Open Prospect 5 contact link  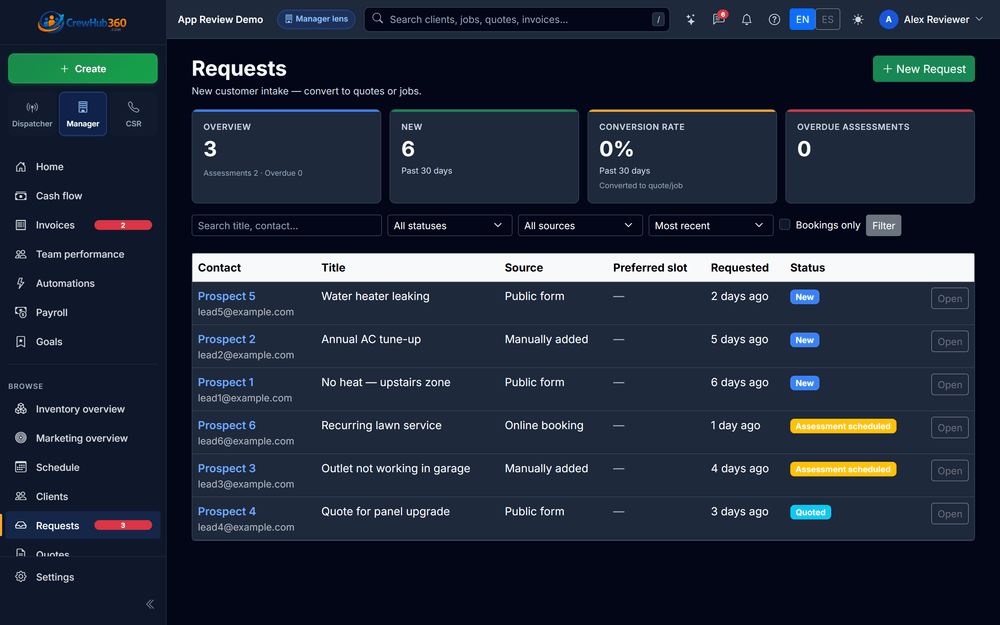(x=226, y=296)
